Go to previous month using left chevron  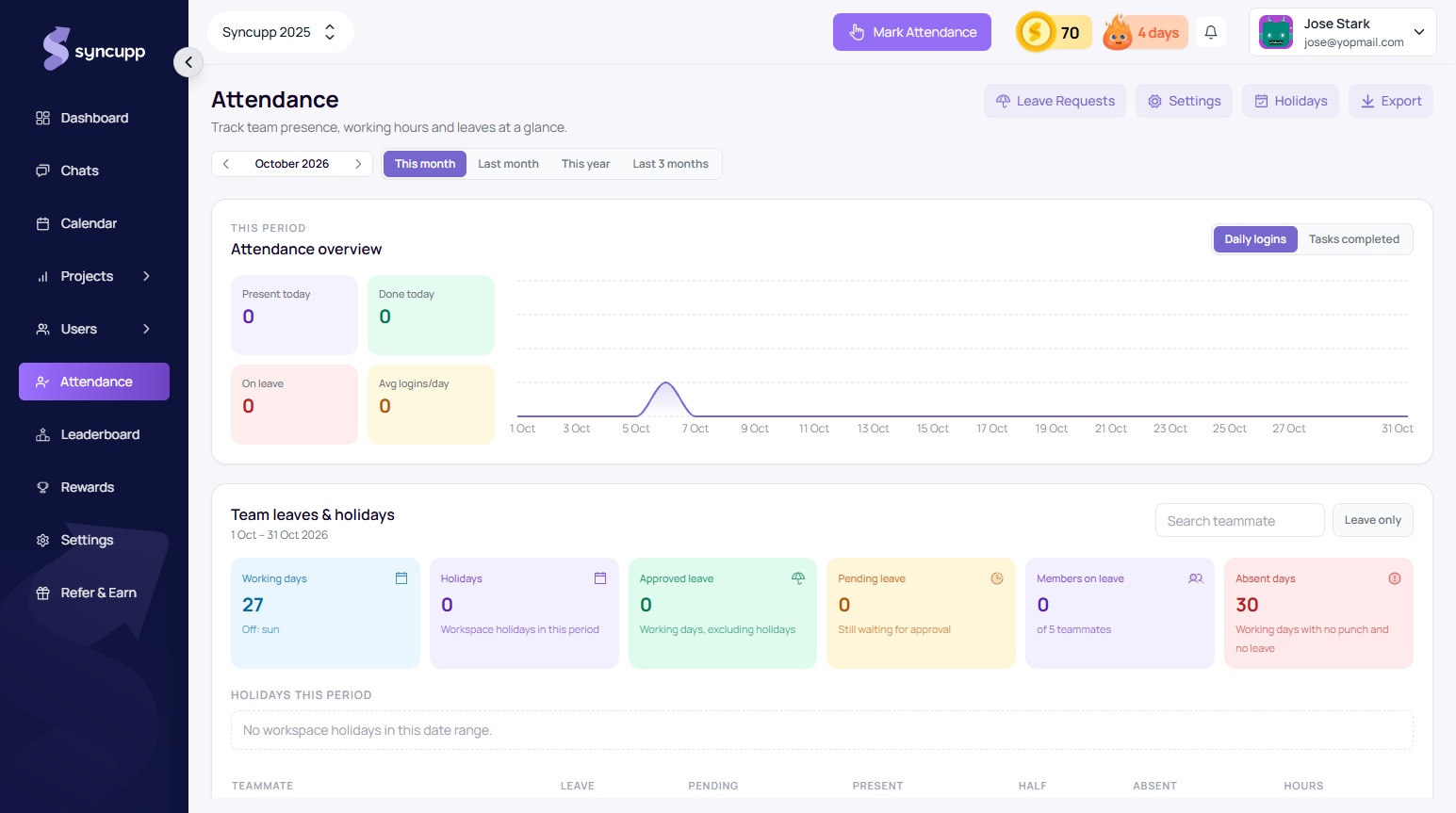(x=226, y=164)
